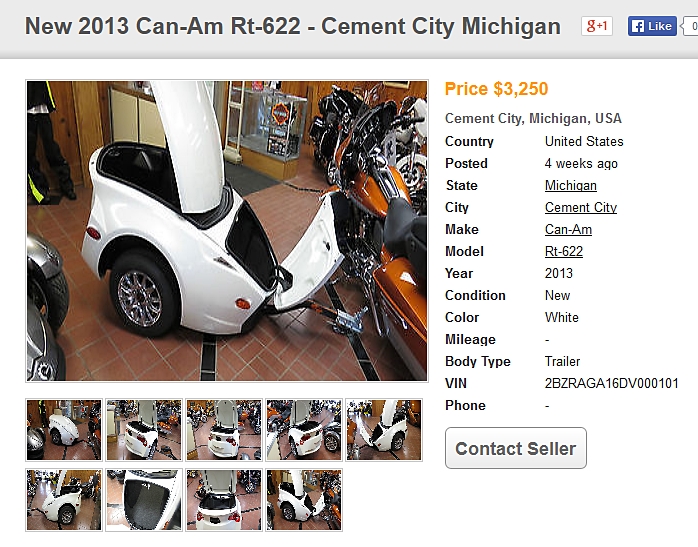Click the Facebook Like button

coord(652,26)
